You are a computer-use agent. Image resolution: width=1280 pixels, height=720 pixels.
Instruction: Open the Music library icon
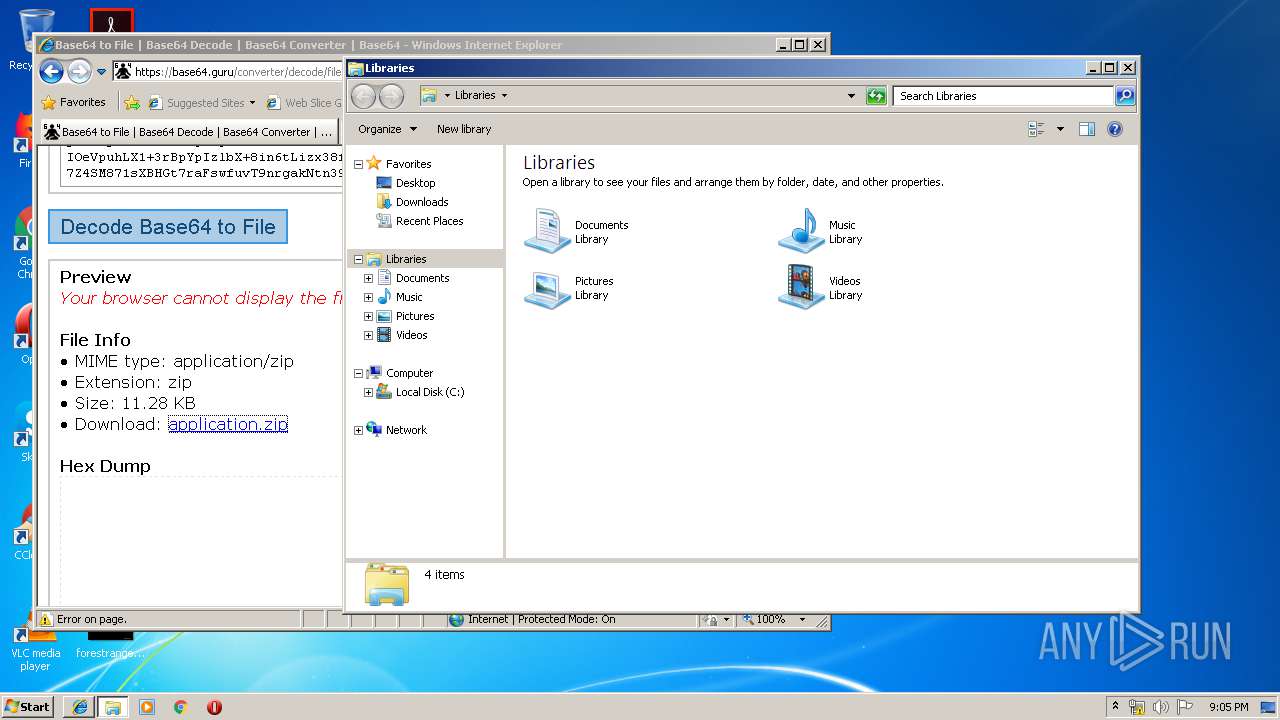pos(801,232)
